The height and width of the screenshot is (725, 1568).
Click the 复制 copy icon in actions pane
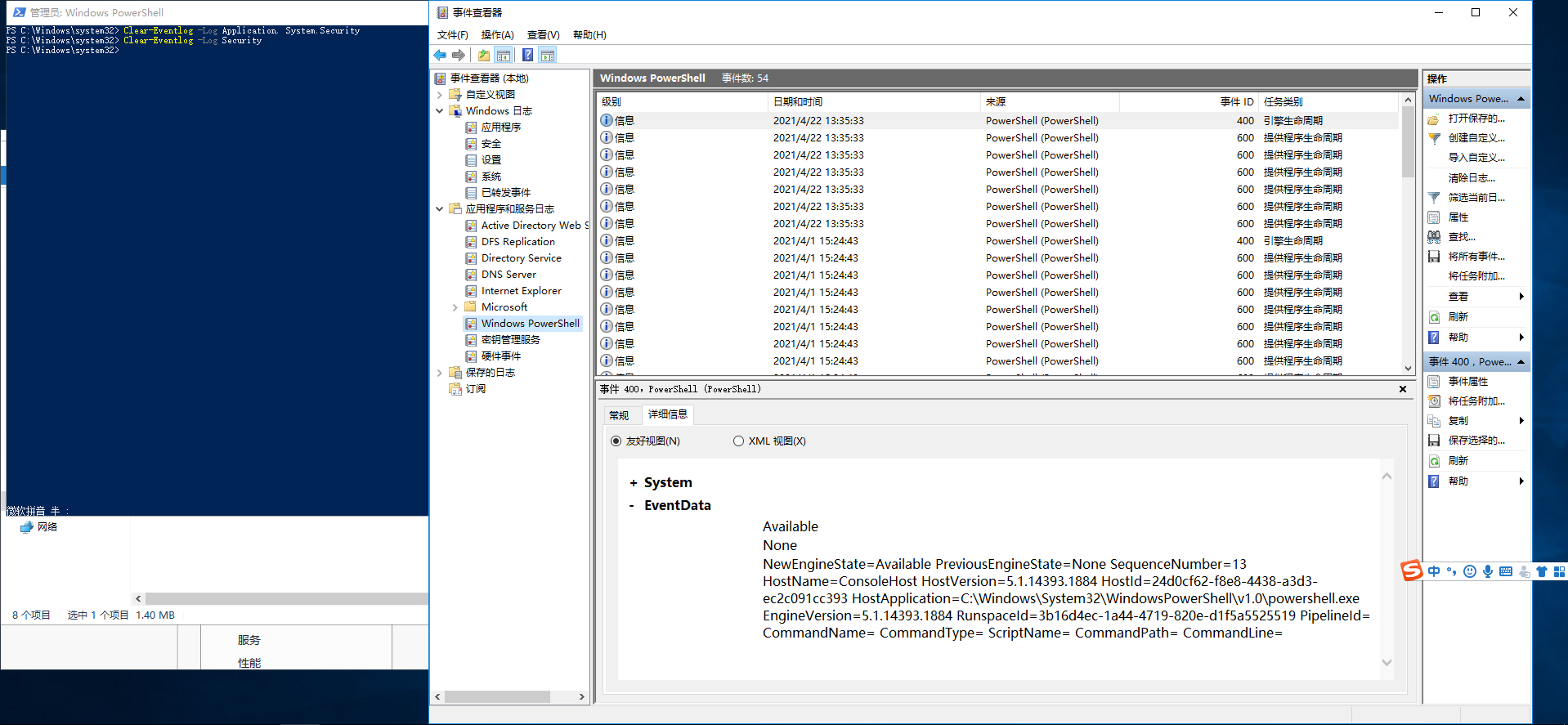click(x=1434, y=421)
